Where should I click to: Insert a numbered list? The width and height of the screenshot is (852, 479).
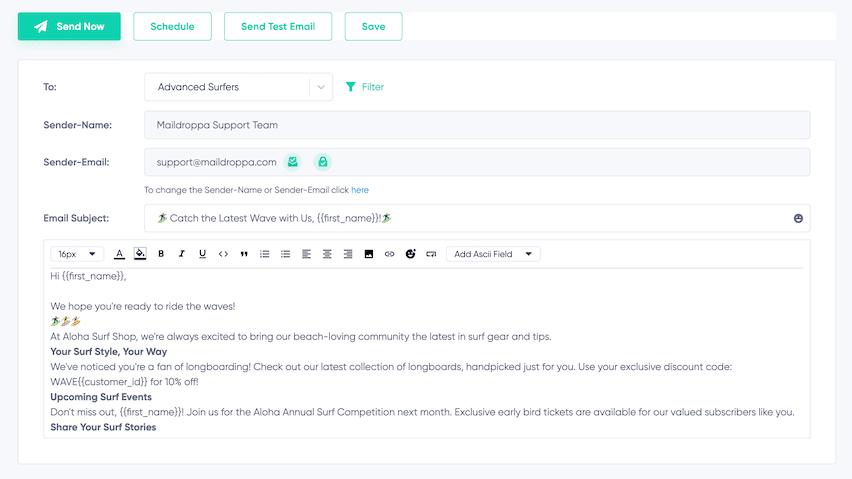tap(265, 254)
